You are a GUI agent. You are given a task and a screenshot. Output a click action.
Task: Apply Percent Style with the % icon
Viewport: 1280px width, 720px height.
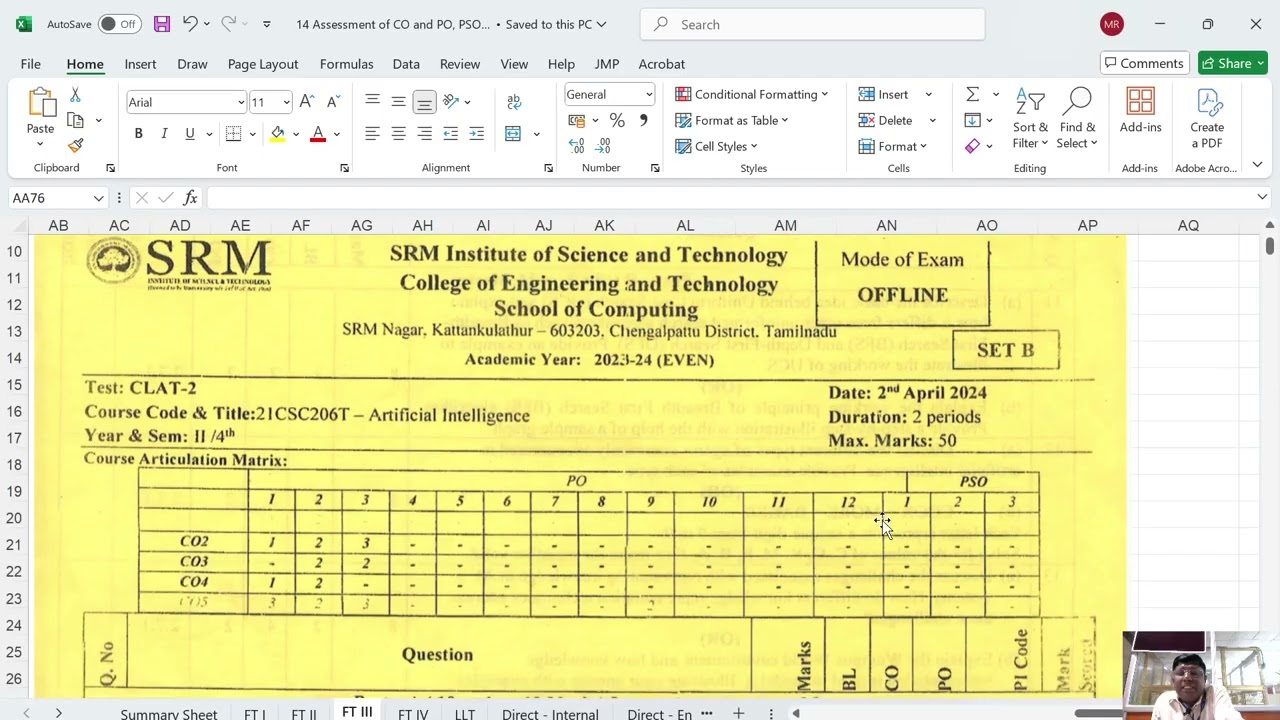[x=617, y=120]
